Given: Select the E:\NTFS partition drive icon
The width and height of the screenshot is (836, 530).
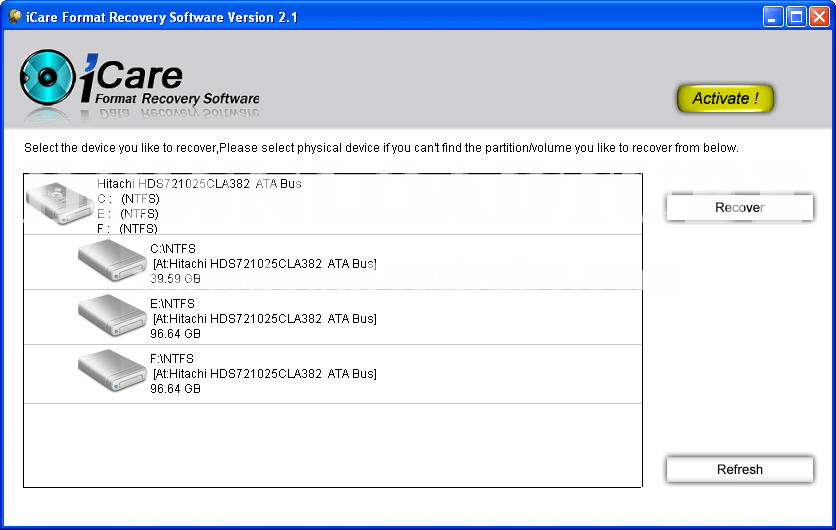Looking at the screenshot, I should 112,315.
